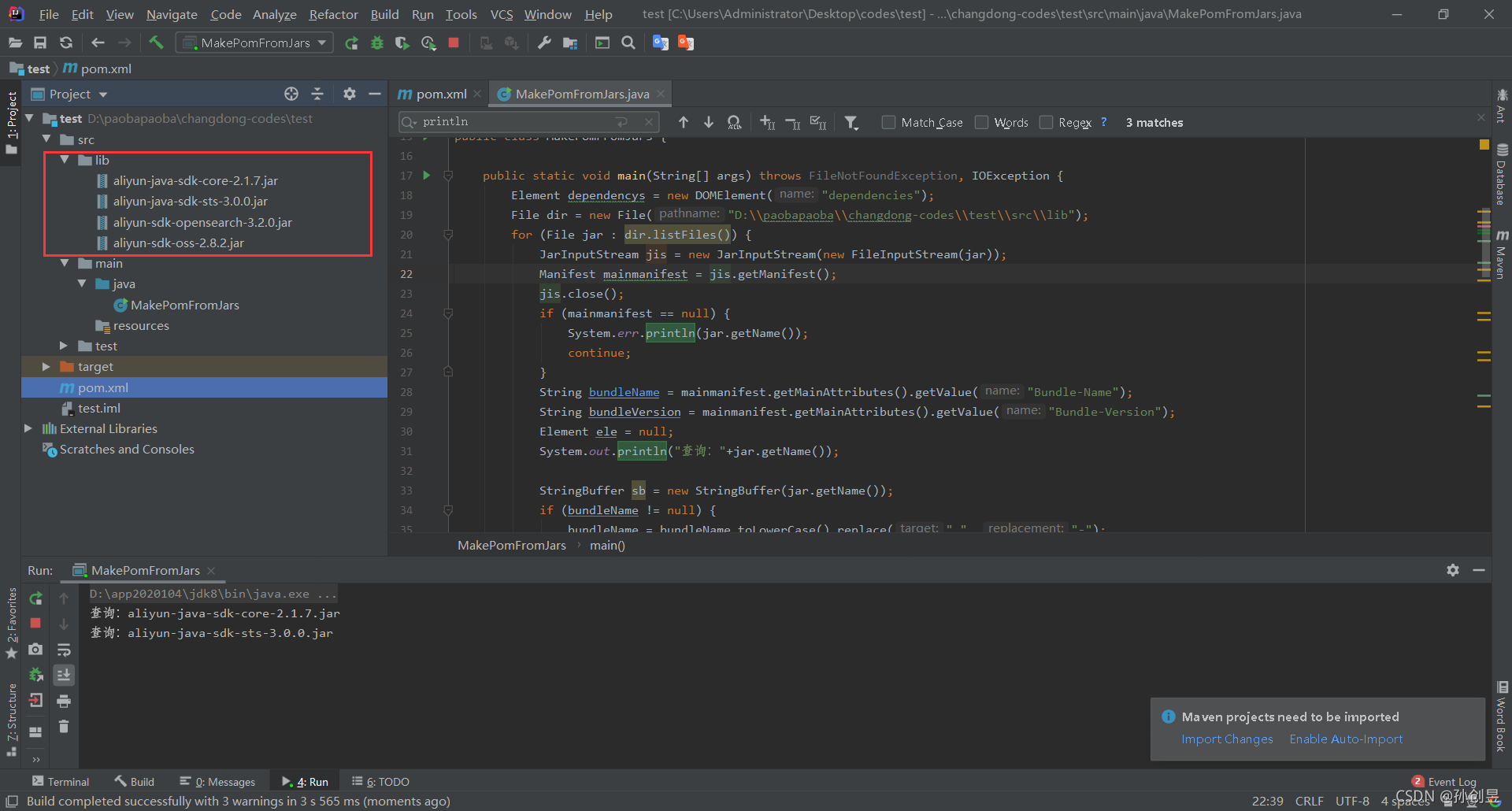Open Event Log button
Image resolution: width=1512 pixels, height=811 pixels.
point(1444,781)
